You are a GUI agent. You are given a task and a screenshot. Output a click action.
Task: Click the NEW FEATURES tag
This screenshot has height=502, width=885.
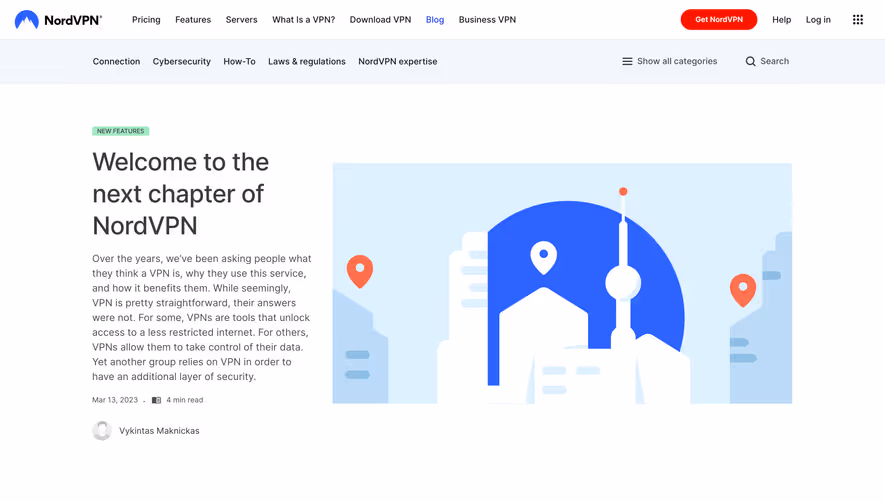(121, 131)
